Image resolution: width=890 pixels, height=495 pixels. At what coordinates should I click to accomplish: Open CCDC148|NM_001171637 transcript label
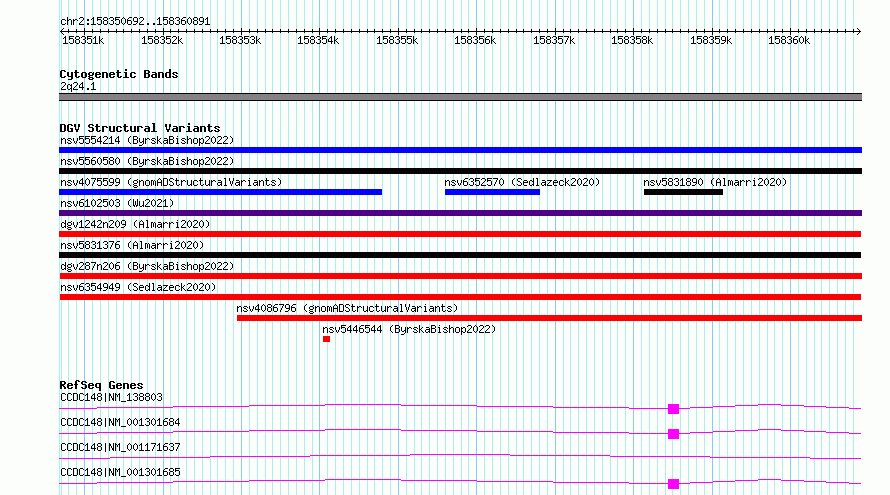tap(120, 447)
